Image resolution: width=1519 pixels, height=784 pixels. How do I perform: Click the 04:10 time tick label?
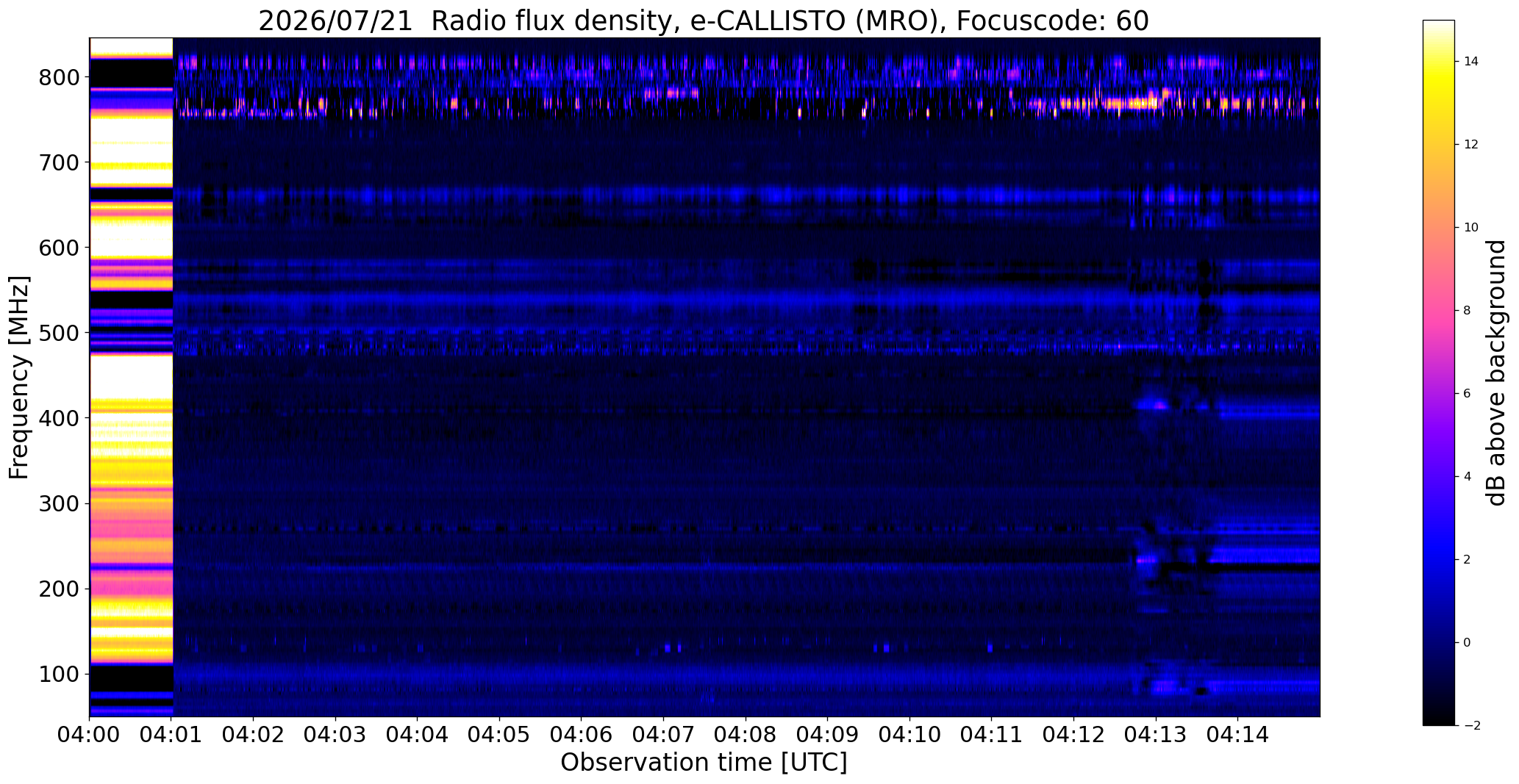[909, 734]
